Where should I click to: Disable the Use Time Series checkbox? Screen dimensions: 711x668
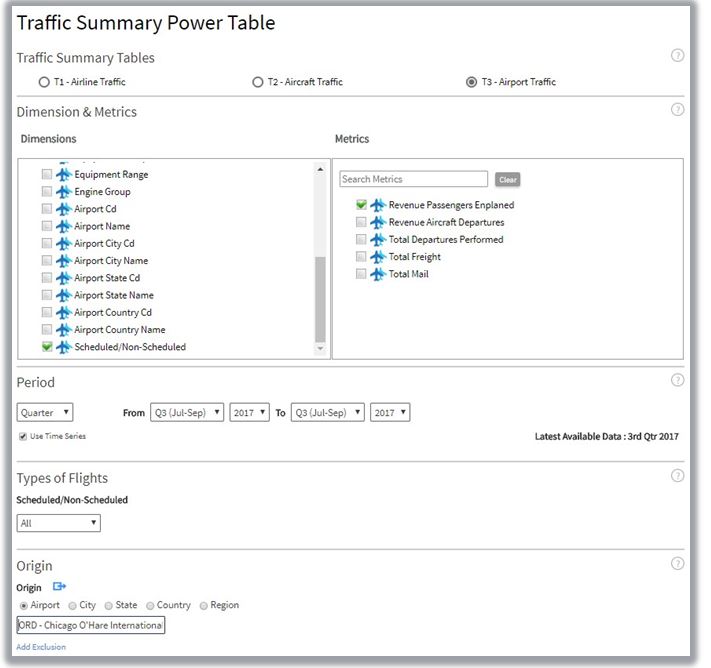pos(22,437)
